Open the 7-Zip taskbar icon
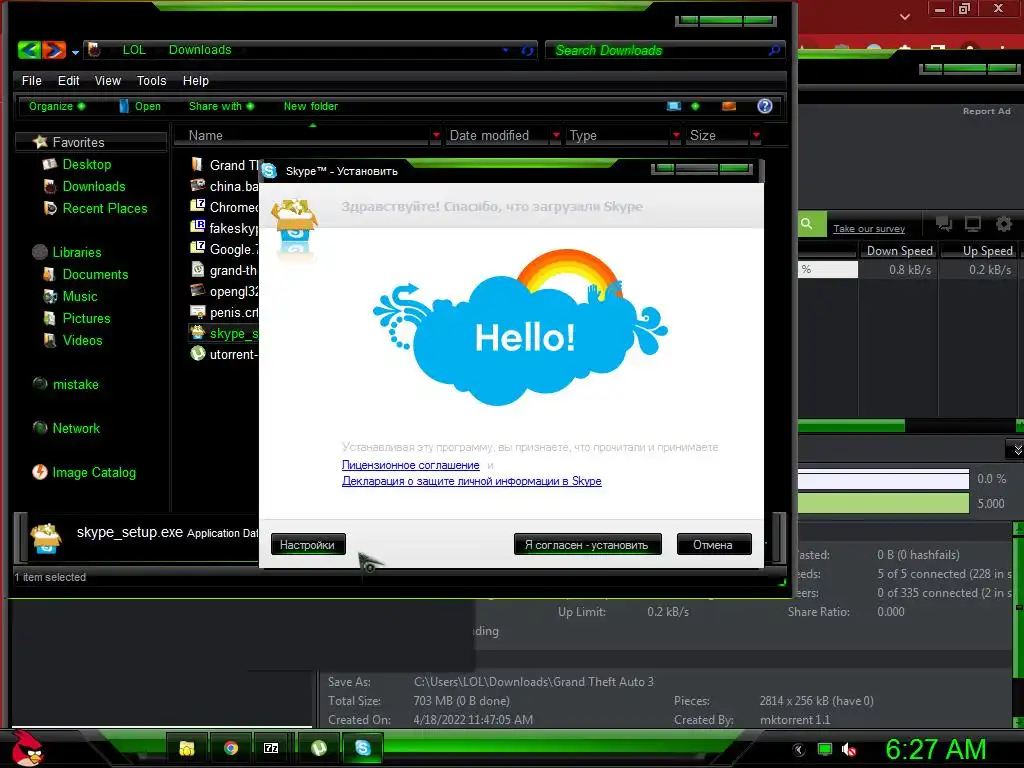 pos(271,748)
